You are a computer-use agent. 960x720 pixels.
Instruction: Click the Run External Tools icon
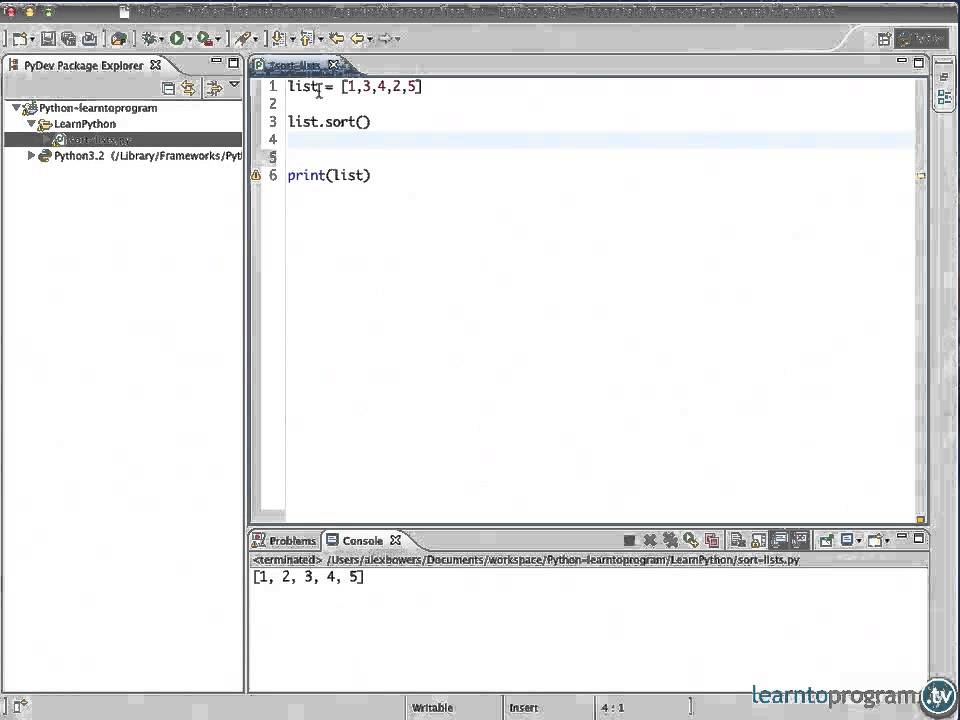[205, 39]
